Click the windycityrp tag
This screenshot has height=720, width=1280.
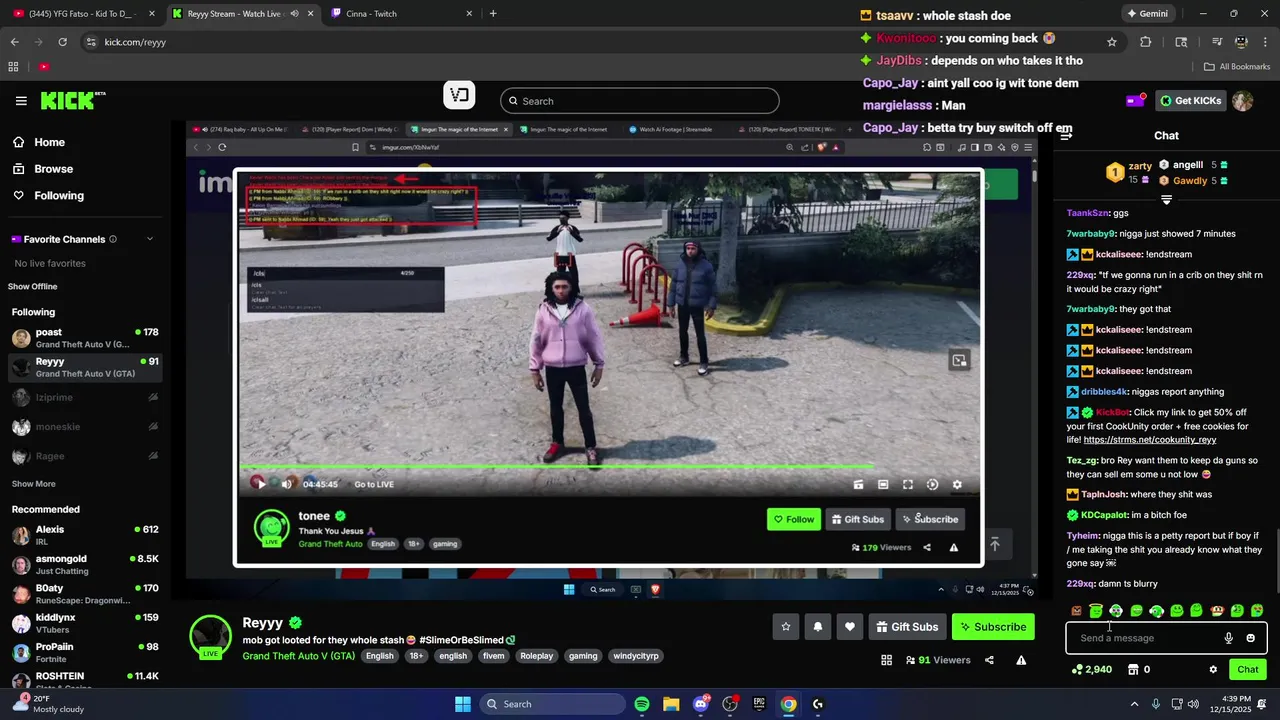(635, 656)
